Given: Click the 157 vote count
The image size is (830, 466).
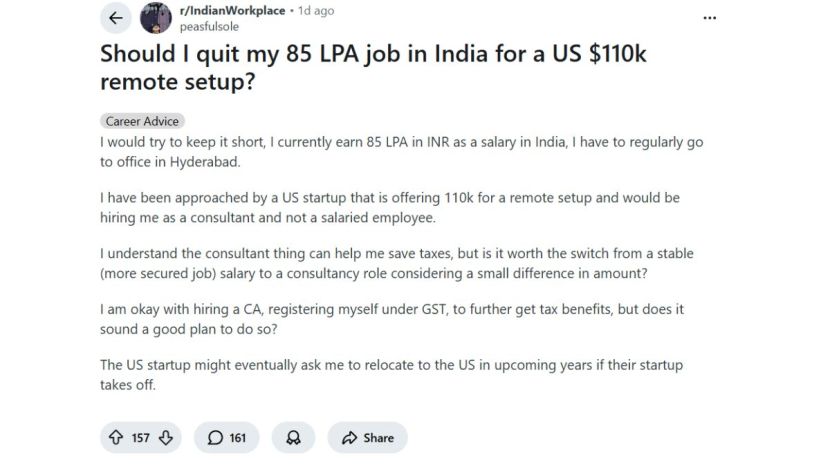Looking at the screenshot, I should coord(140,437).
